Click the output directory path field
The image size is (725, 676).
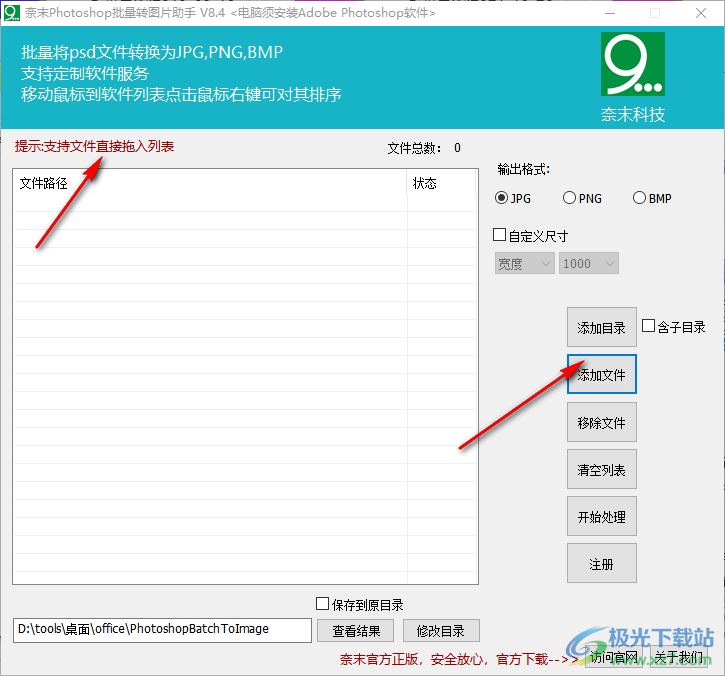[162, 630]
